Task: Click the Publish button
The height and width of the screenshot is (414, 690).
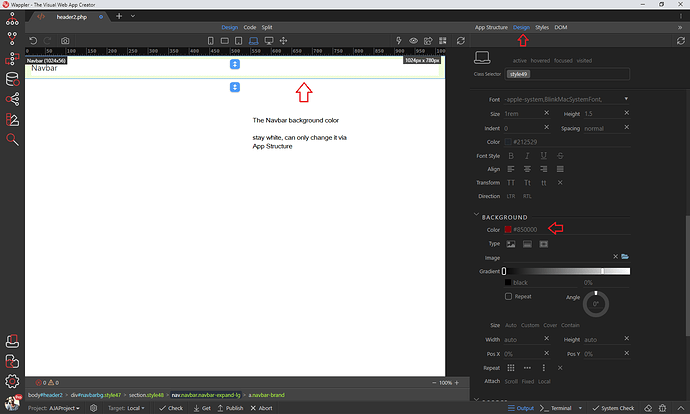Action: (230, 408)
